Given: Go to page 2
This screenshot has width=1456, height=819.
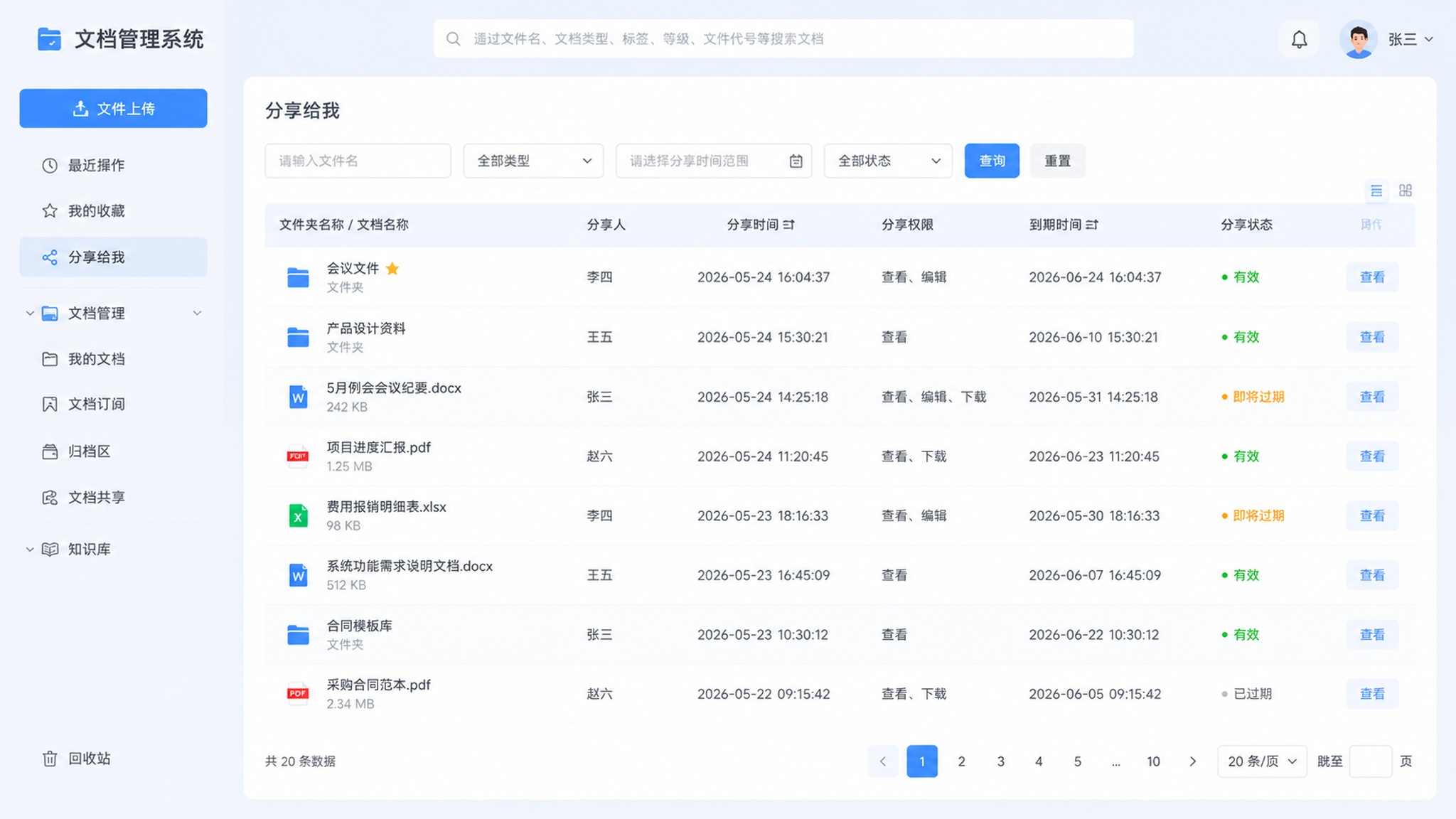Looking at the screenshot, I should 961,761.
